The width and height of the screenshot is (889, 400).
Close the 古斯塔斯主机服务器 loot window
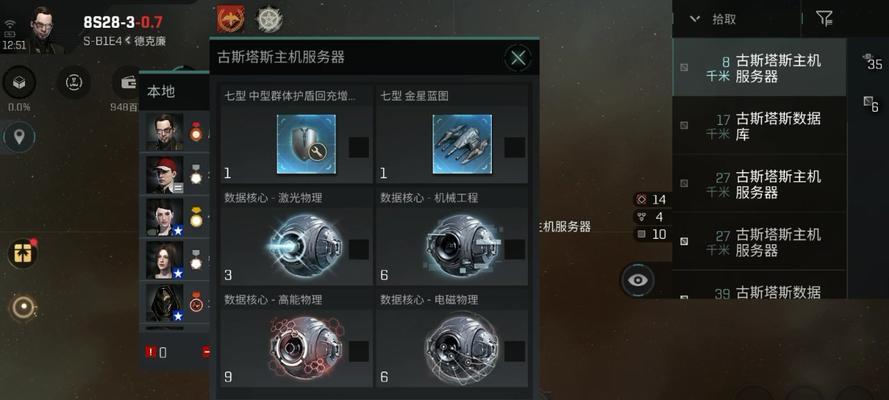[x=518, y=57]
